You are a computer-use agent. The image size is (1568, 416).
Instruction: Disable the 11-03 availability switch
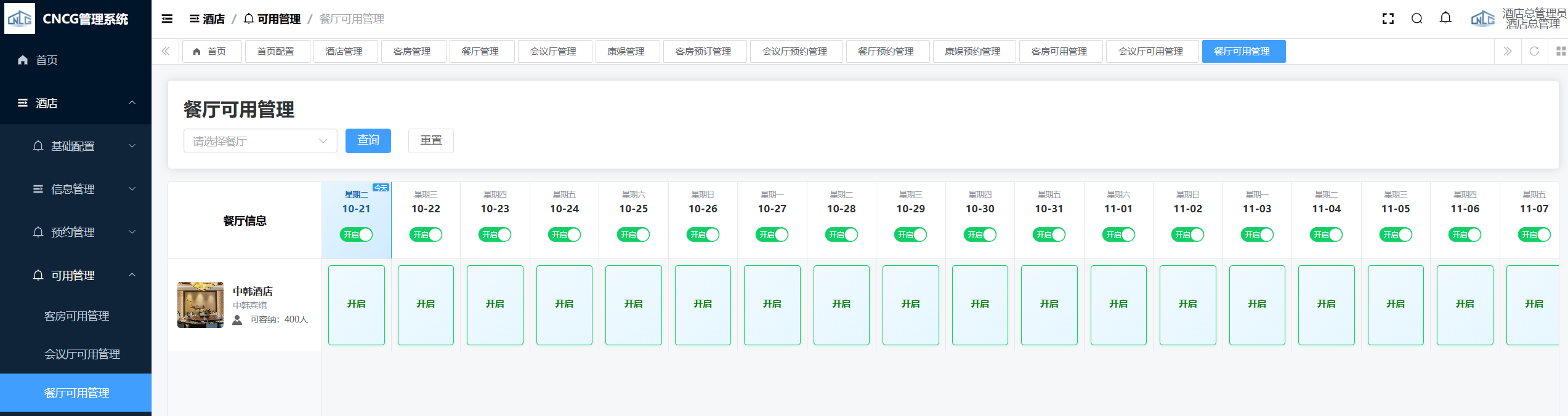coord(1257,234)
